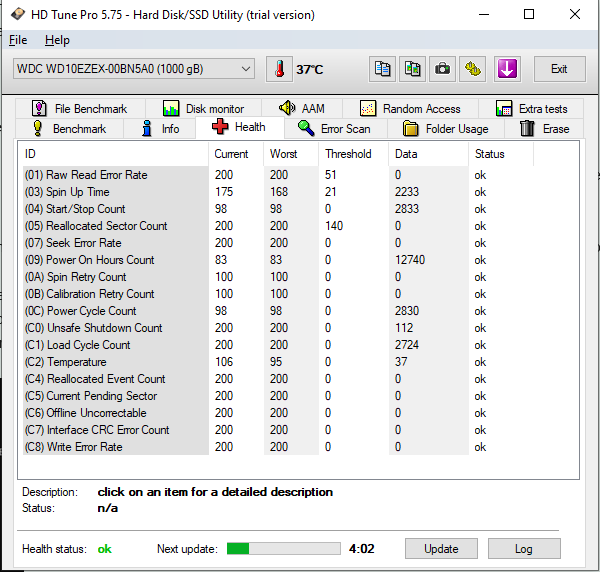Click the Benchmark lightbulb icon
The width and height of the screenshot is (600, 572).
(38, 129)
